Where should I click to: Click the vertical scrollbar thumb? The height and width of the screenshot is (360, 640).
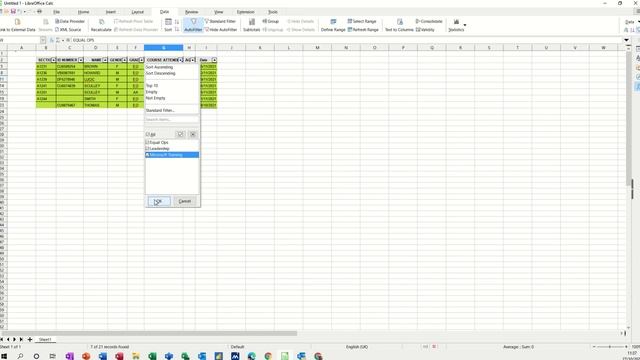click(629, 118)
